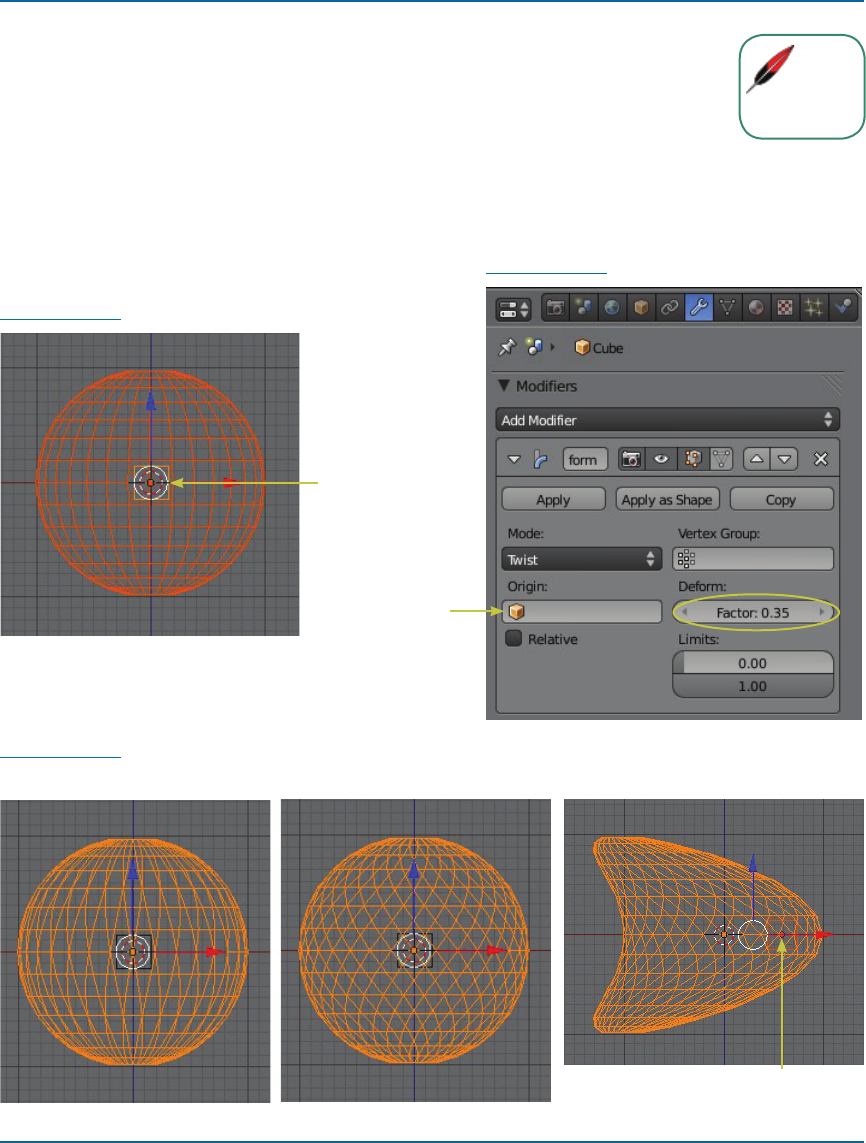Click the Copy button
866x1143 pixels.
[x=781, y=499]
